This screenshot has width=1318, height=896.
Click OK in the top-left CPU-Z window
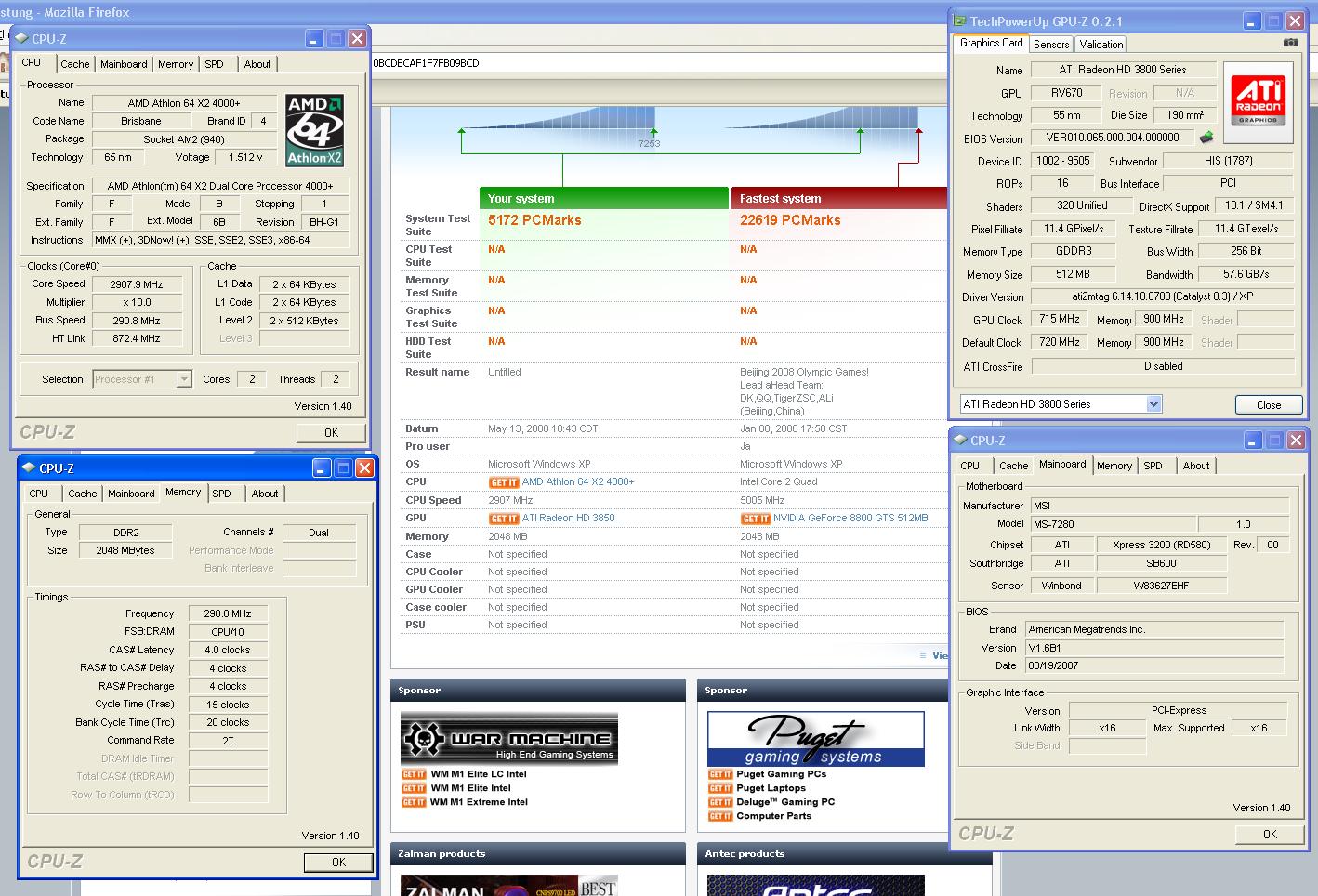point(331,433)
